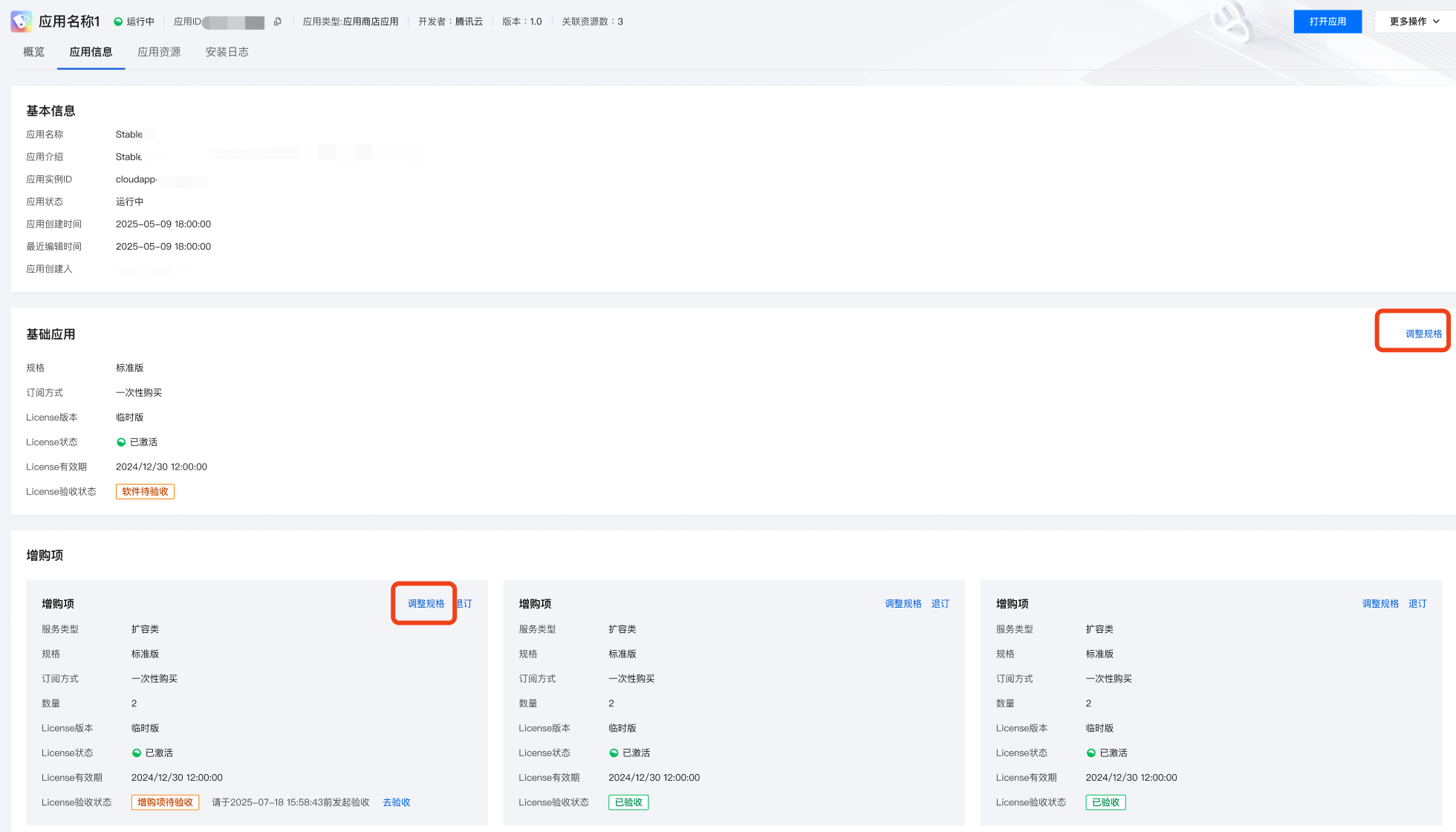1456x832 pixels.
Task: Click the green running status icon in header
Action: click(x=118, y=22)
